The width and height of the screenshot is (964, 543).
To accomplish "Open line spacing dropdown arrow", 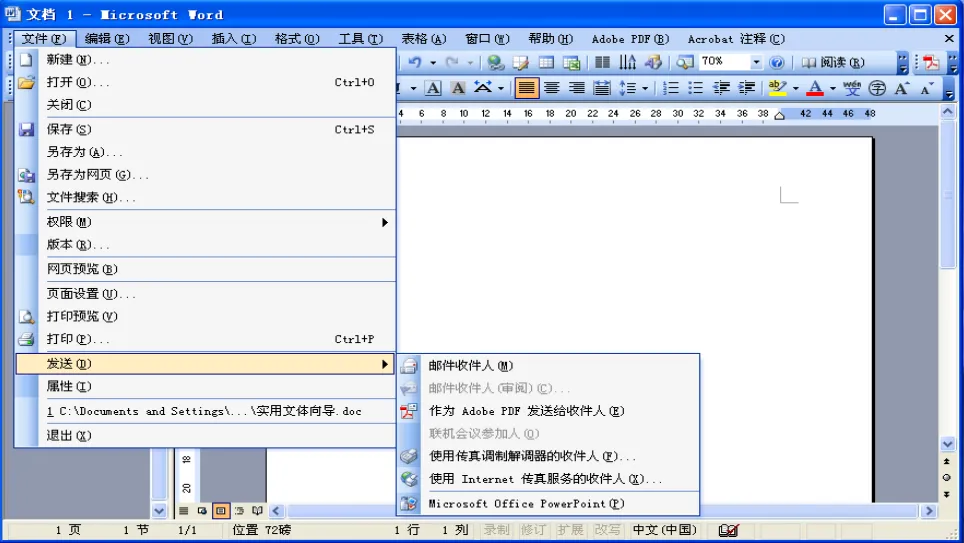I will (645, 89).
